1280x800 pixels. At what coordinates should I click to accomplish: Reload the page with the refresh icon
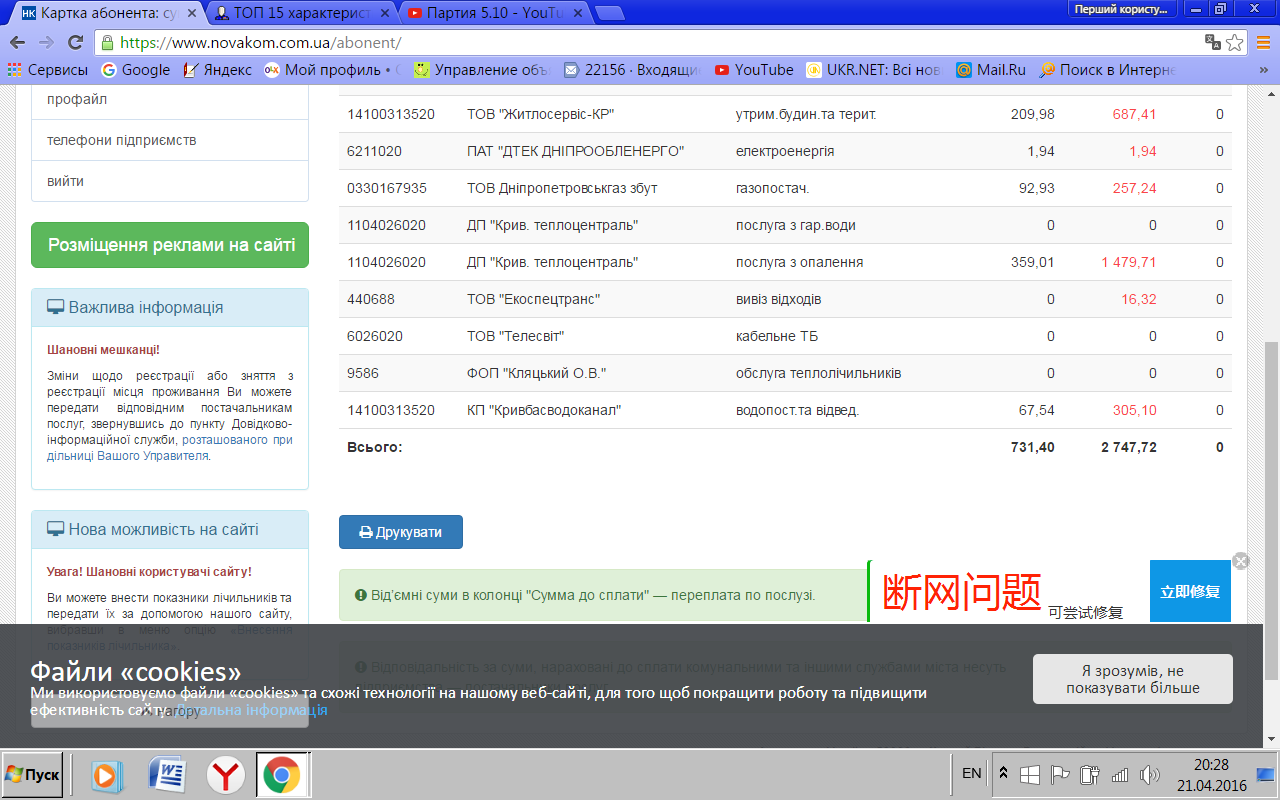(75, 43)
